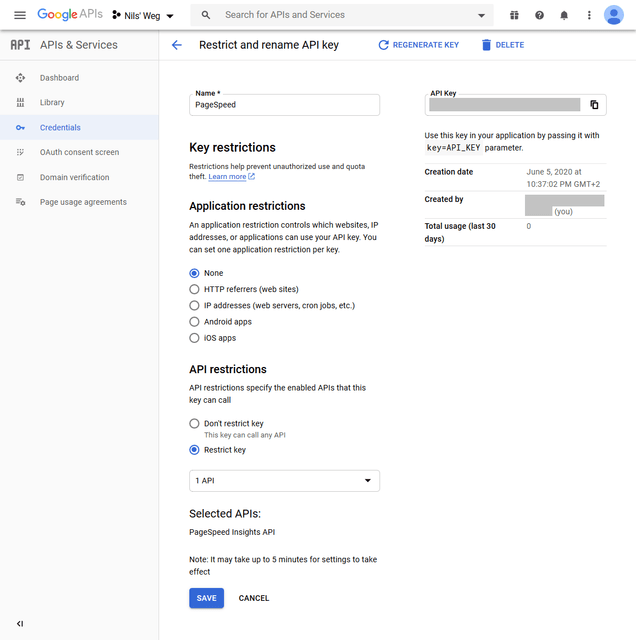Expand the search bar dropdown arrow

click(x=481, y=16)
